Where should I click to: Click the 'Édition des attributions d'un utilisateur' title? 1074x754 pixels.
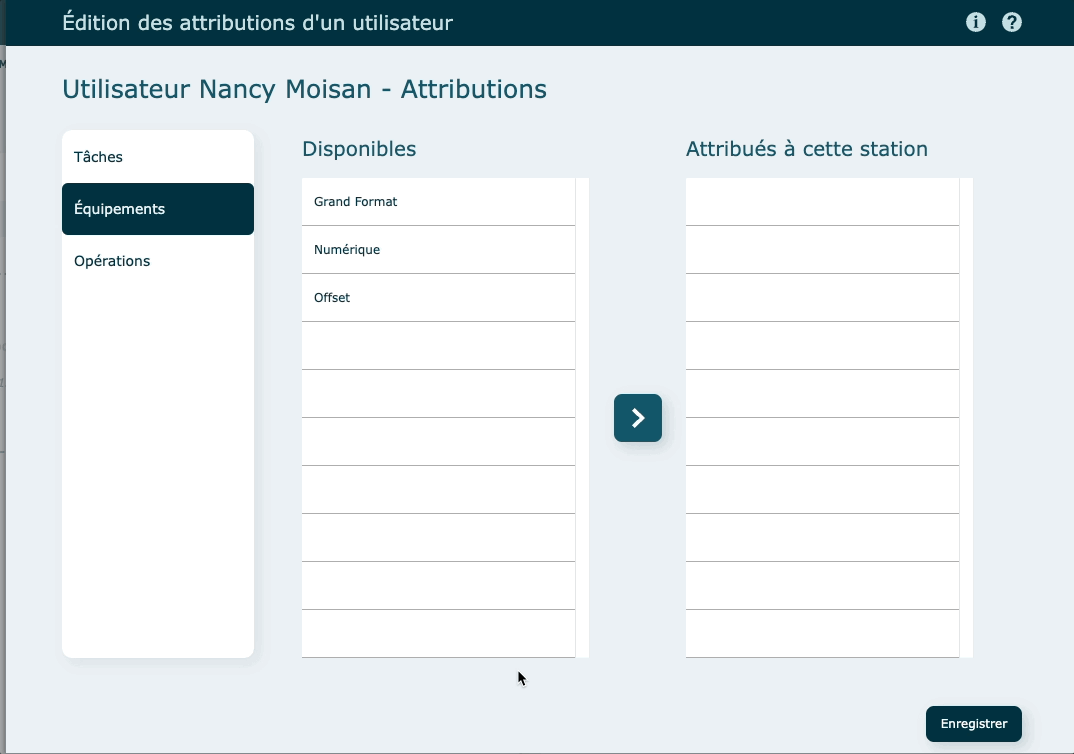(257, 22)
